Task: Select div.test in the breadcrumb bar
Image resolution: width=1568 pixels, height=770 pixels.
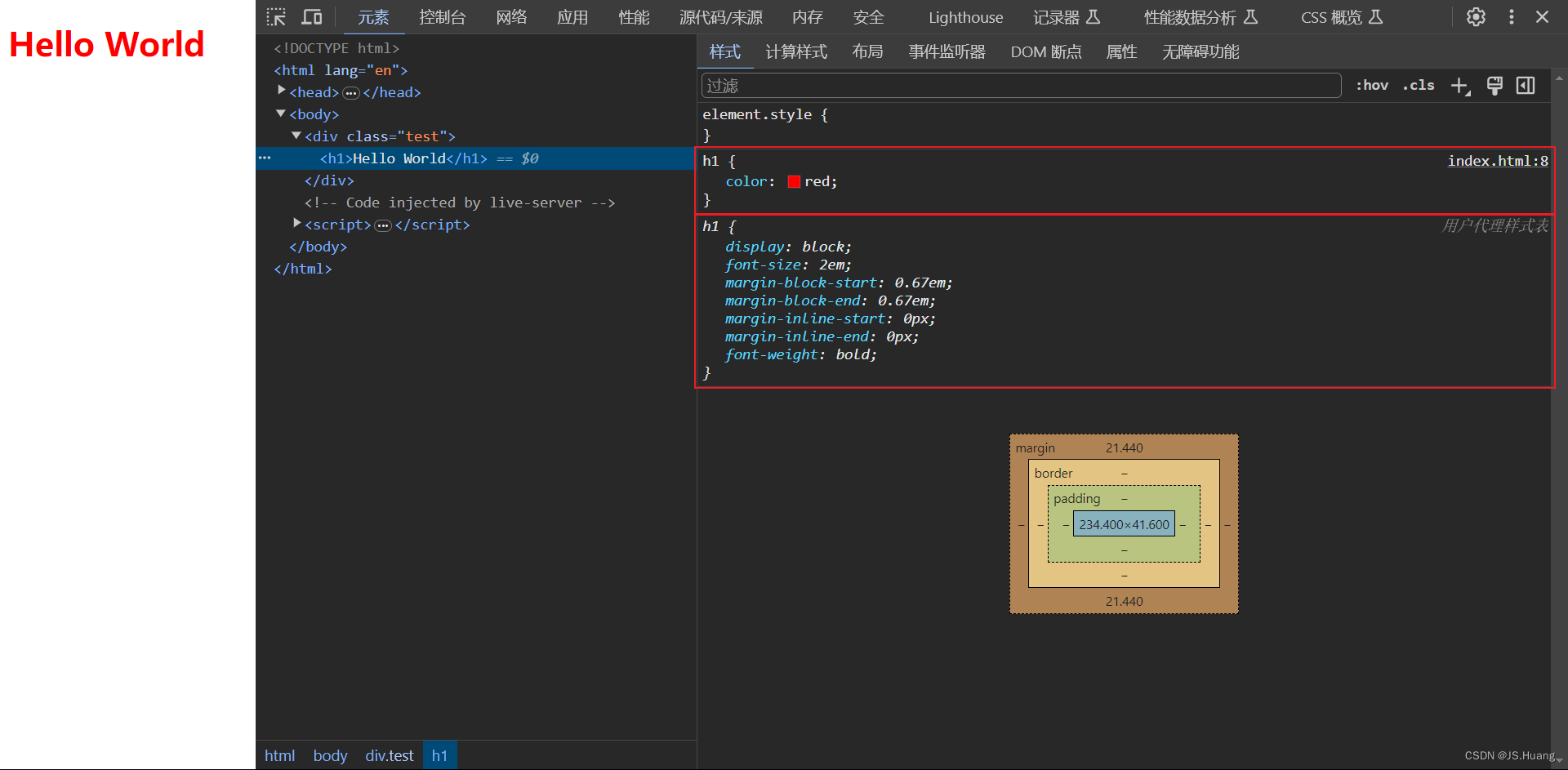Action: click(390, 755)
